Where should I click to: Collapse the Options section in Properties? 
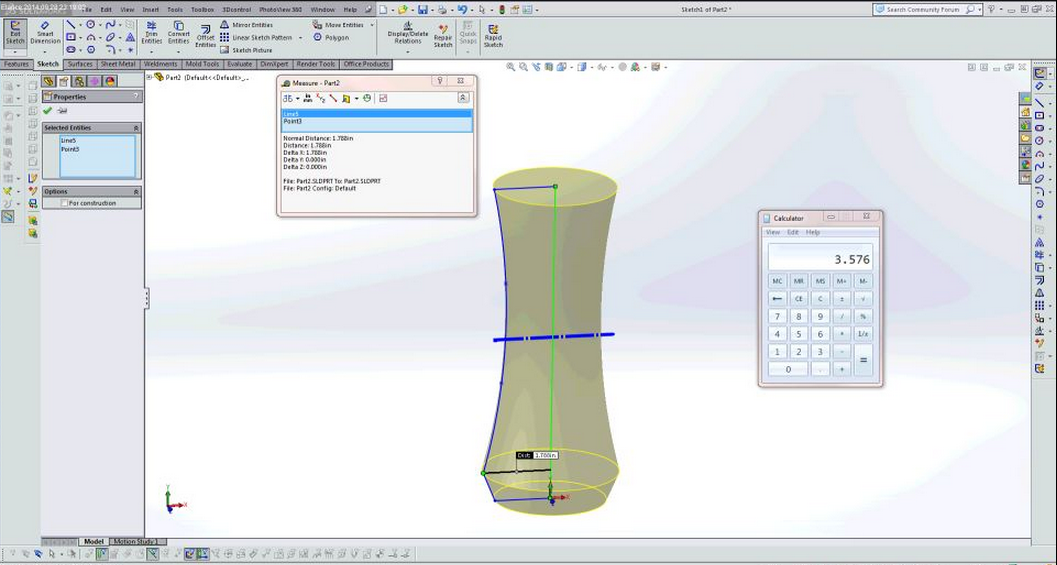(136, 191)
